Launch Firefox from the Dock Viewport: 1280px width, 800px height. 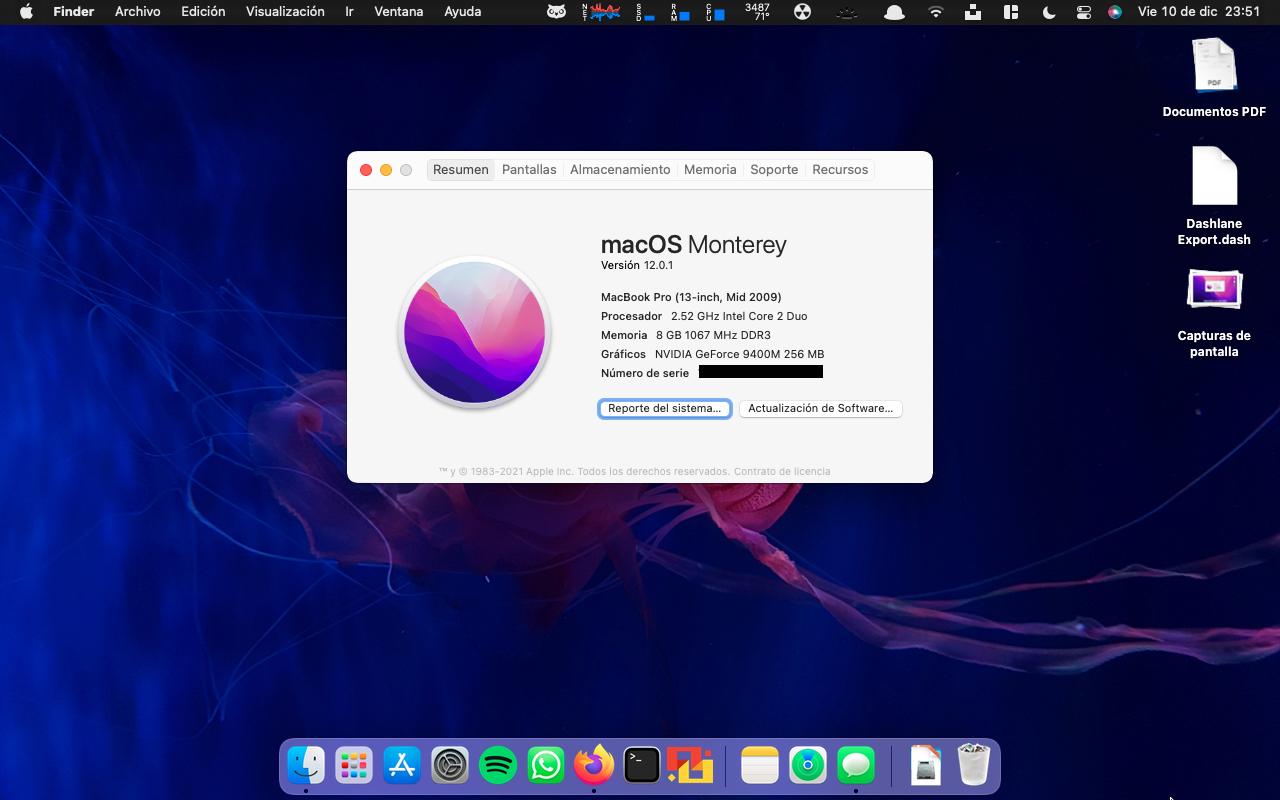click(594, 766)
